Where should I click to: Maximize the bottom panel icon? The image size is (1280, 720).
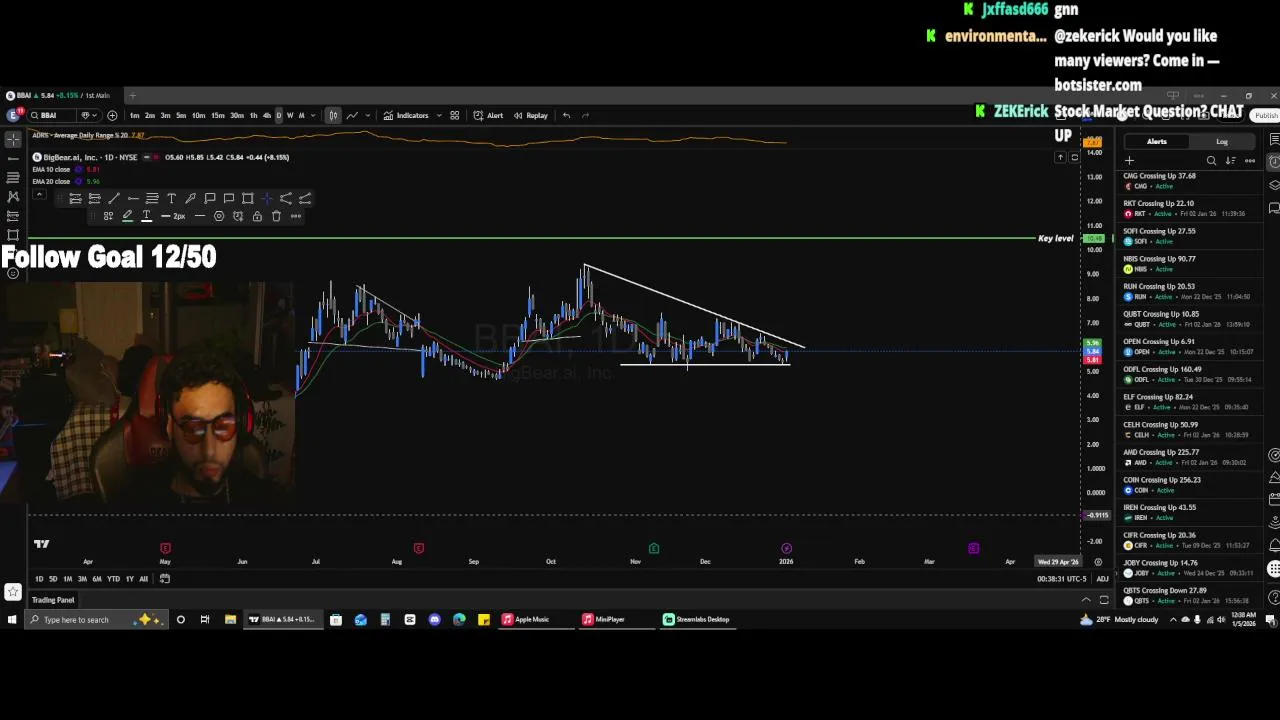click(x=1104, y=600)
